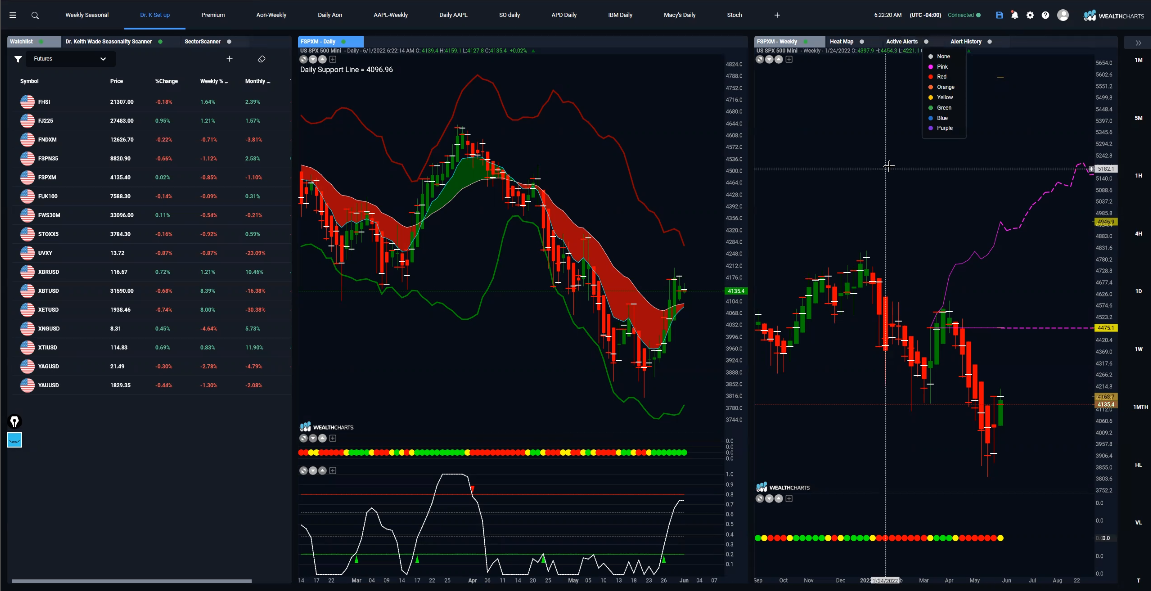The image size is (1151, 591).
Task: Open the notifications bell
Action: click(x=1014, y=15)
